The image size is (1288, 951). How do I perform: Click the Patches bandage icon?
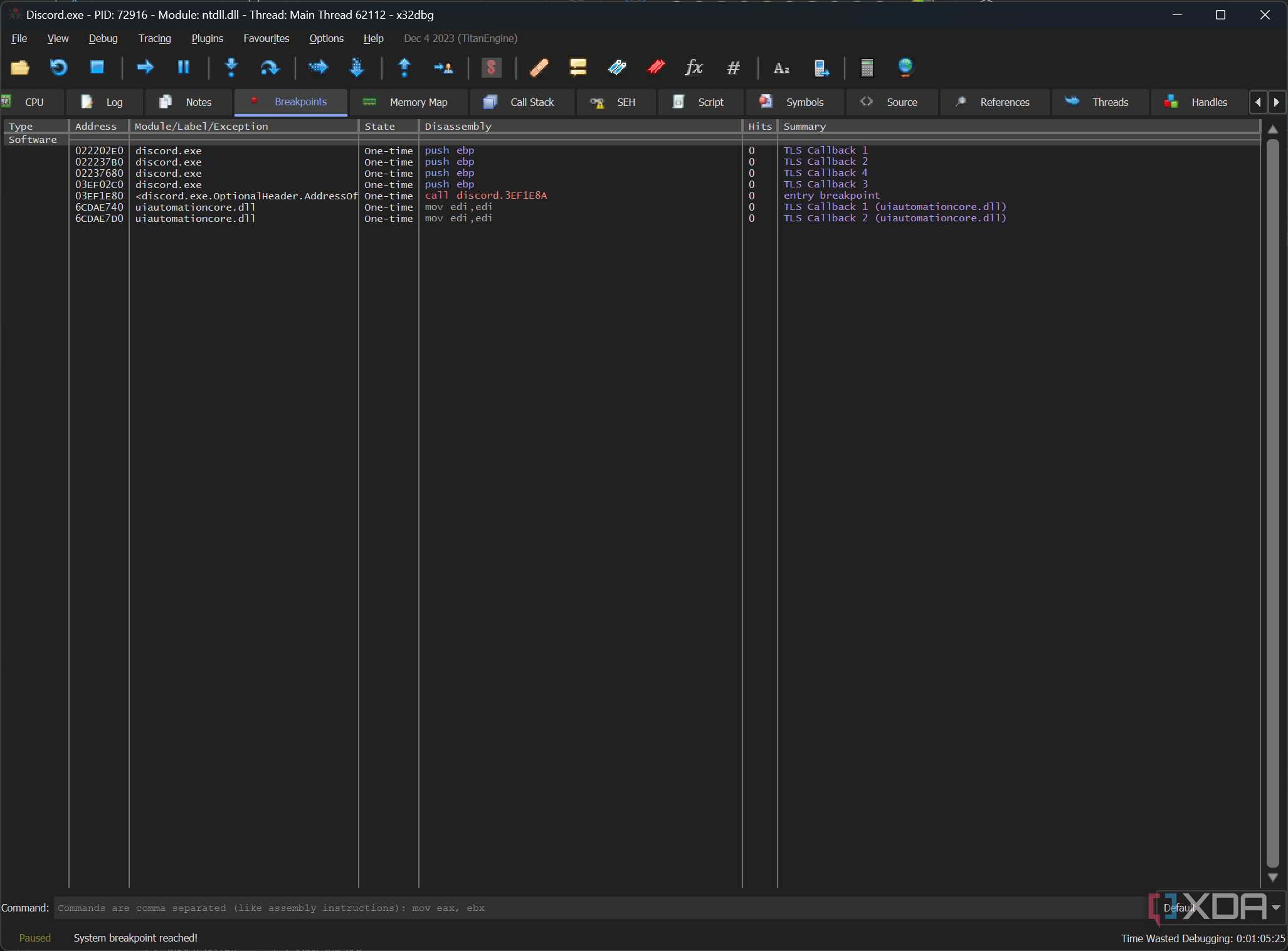tap(539, 67)
